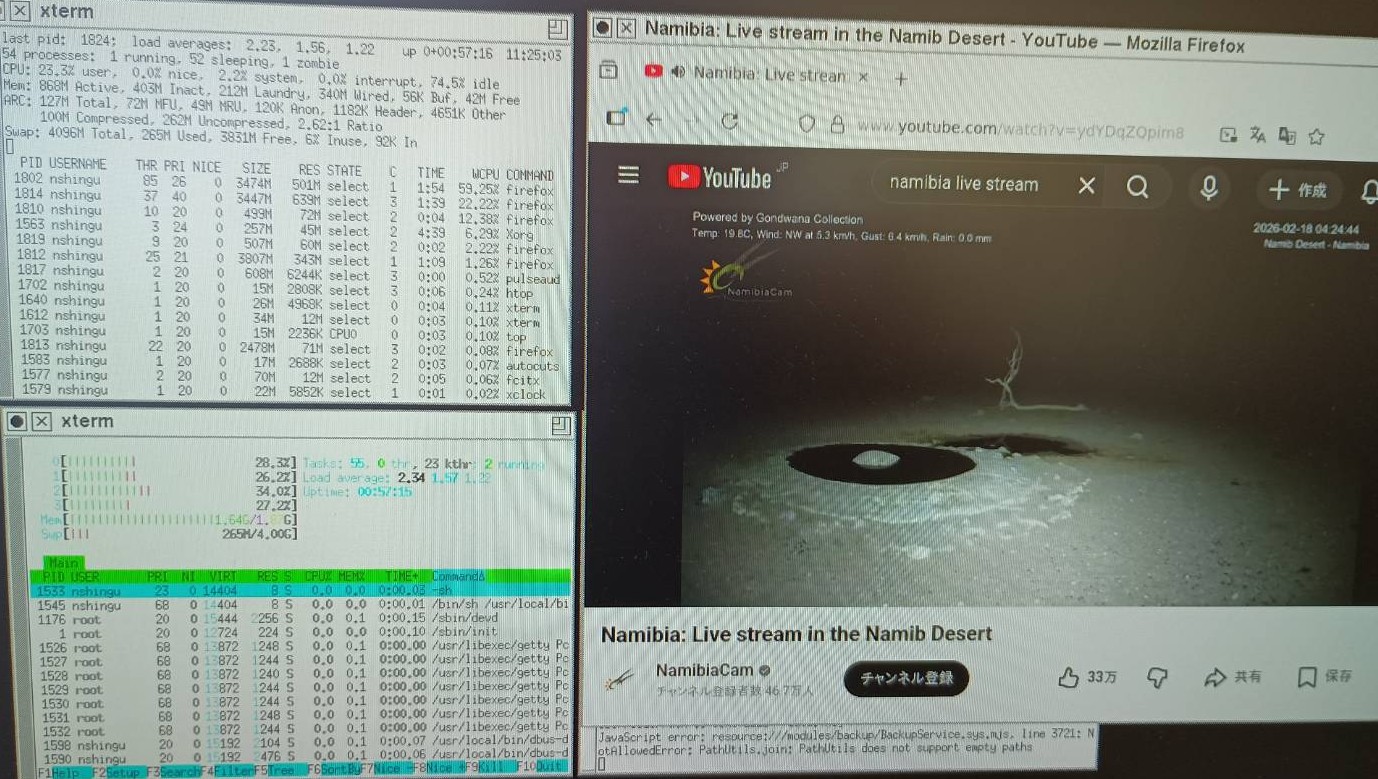Dislike the video with thumbs down
This screenshot has width=1378, height=779.
tap(1157, 678)
